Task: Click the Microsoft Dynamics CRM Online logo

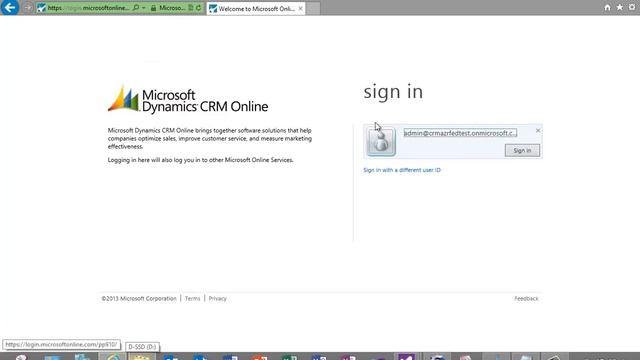Action: pos(188,100)
